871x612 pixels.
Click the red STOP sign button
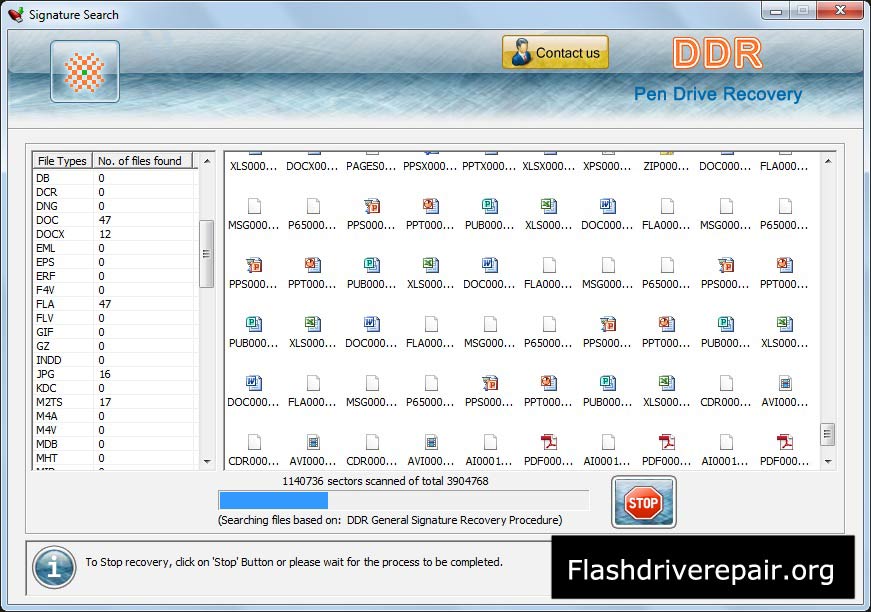(643, 502)
